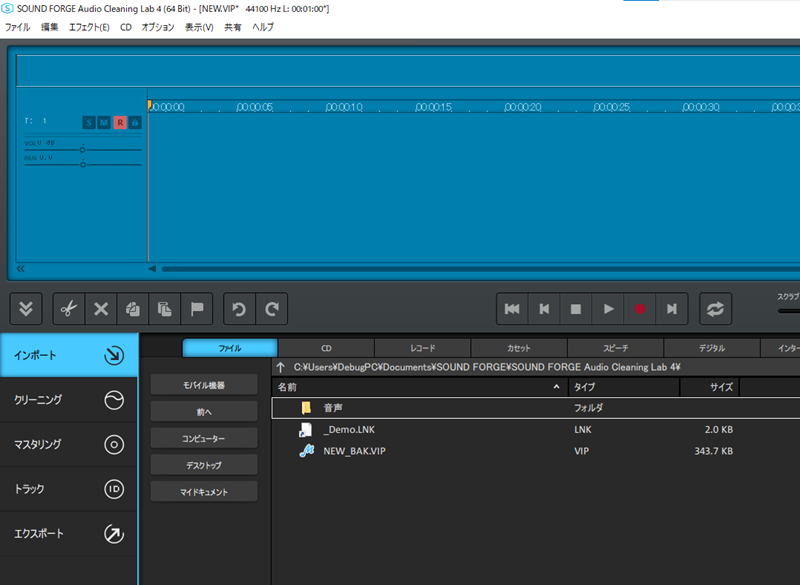
Task: Redo the last undone action
Action: [x=271, y=309]
